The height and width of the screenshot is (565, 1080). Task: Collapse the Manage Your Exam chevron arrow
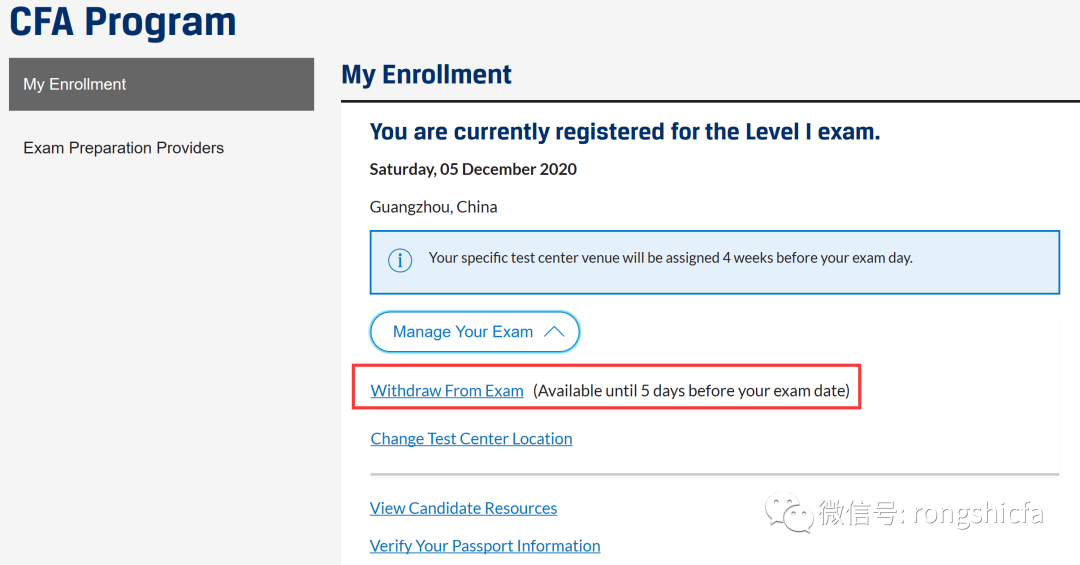[555, 332]
